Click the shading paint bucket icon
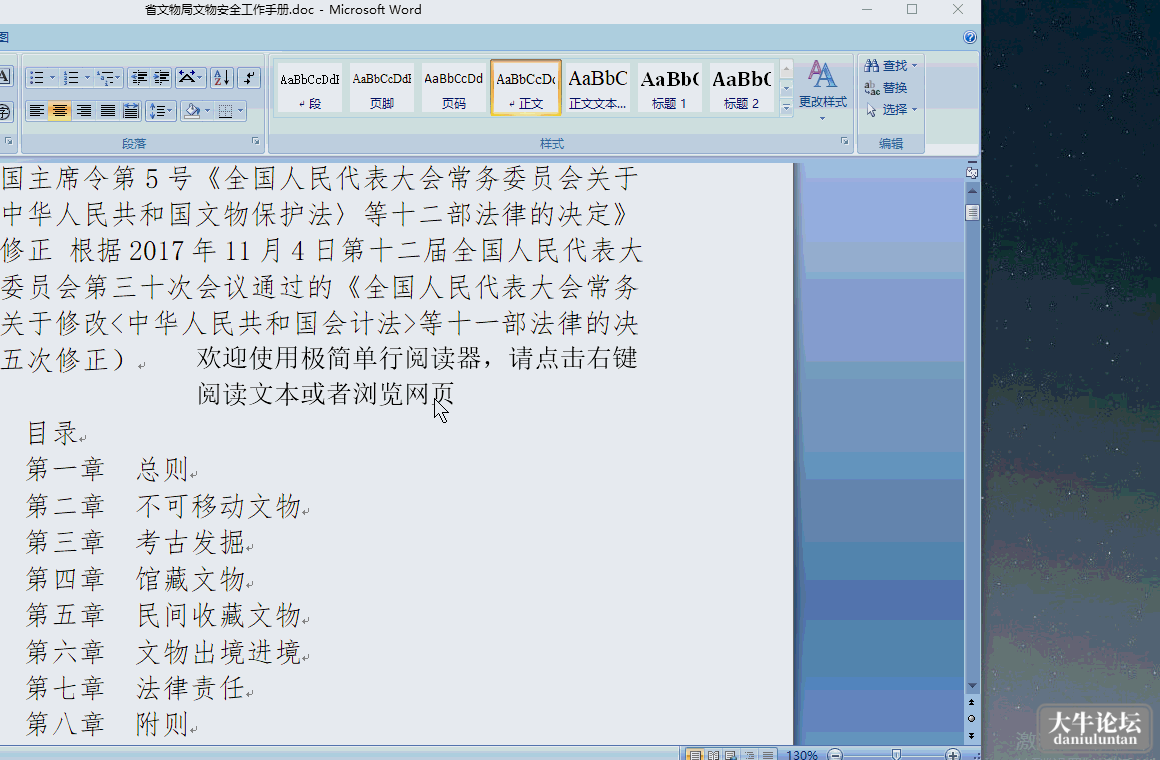 click(x=192, y=111)
